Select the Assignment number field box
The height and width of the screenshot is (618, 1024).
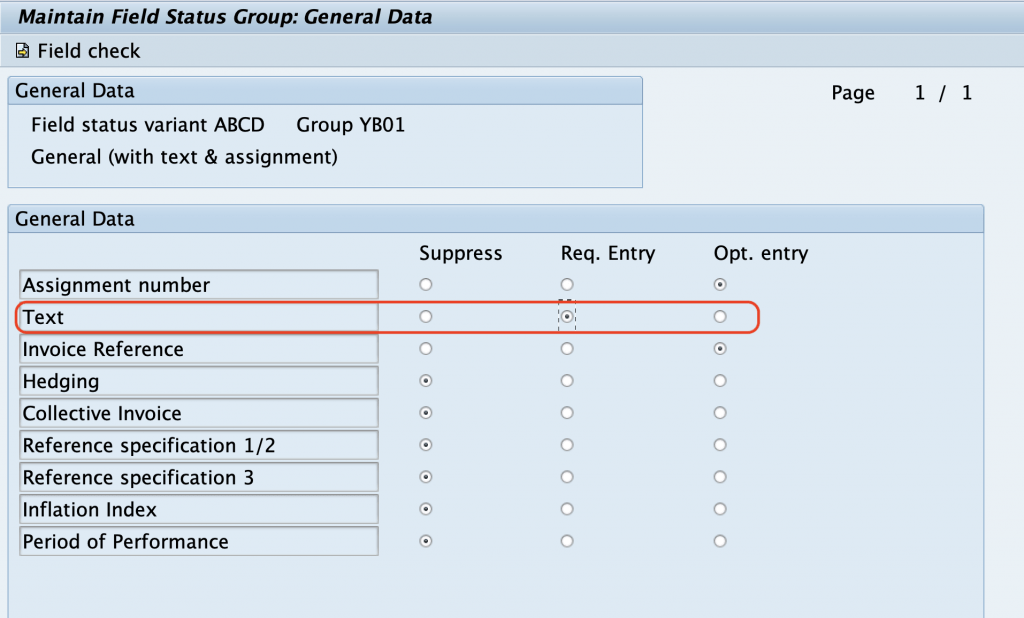(198, 284)
